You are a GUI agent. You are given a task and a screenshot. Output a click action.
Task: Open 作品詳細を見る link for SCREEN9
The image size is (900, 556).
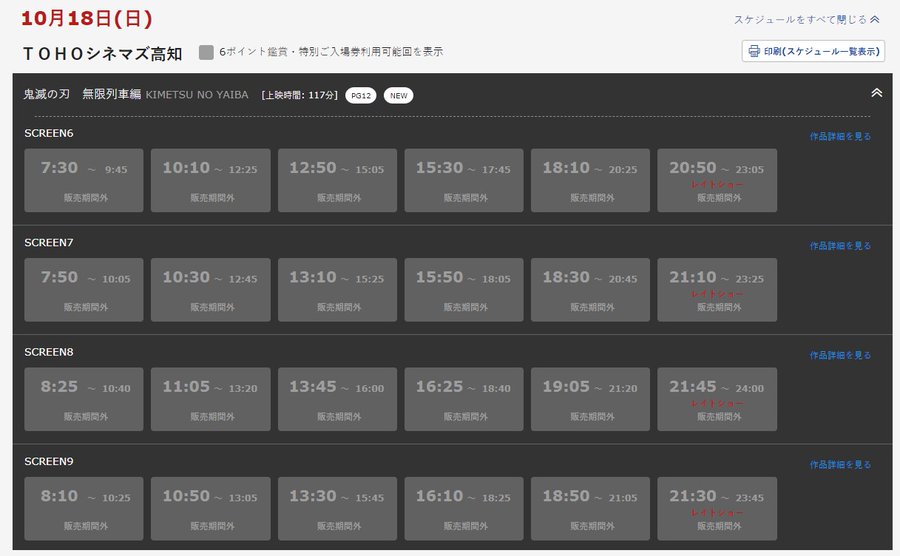tap(840, 465)
